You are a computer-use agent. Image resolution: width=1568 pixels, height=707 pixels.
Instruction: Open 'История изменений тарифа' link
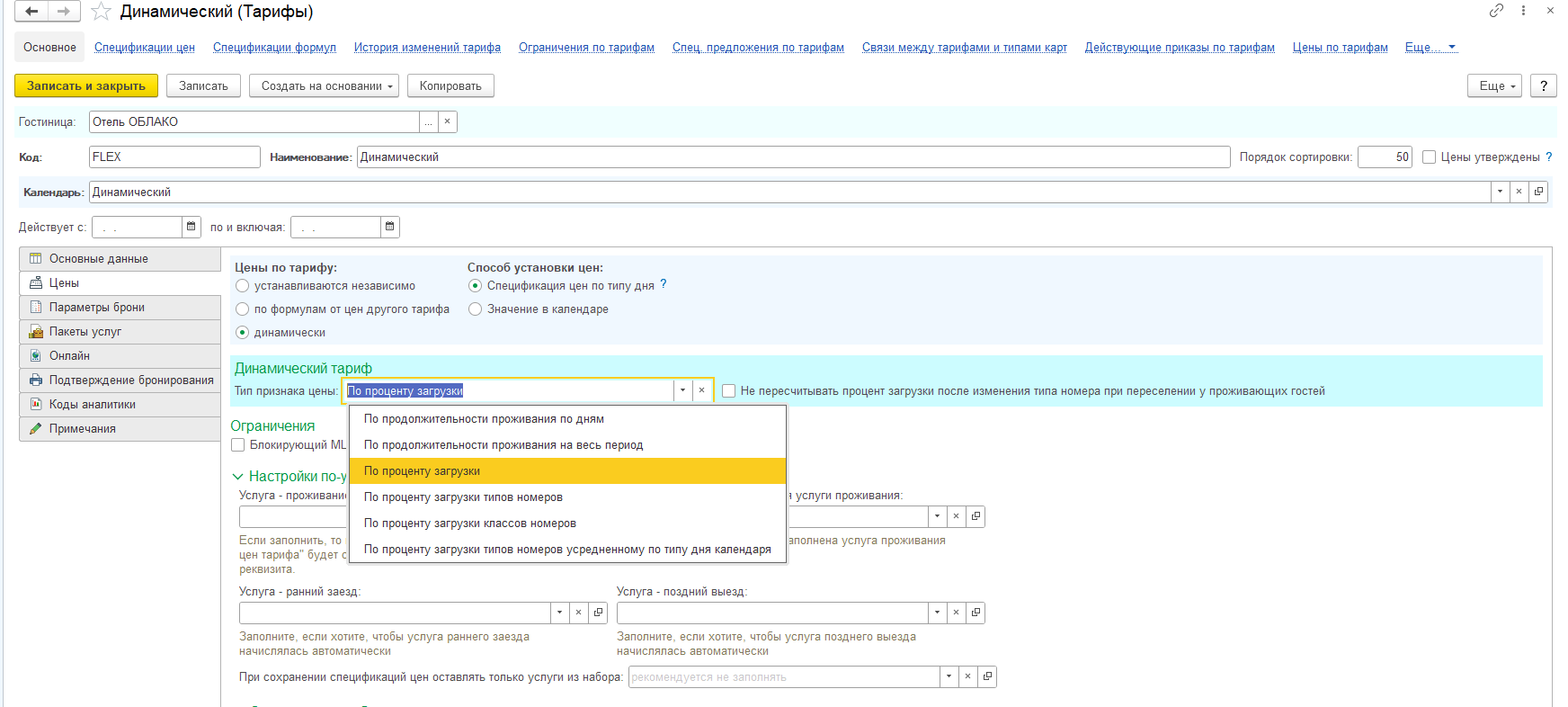pyautogui.click(x=427, y=48)
